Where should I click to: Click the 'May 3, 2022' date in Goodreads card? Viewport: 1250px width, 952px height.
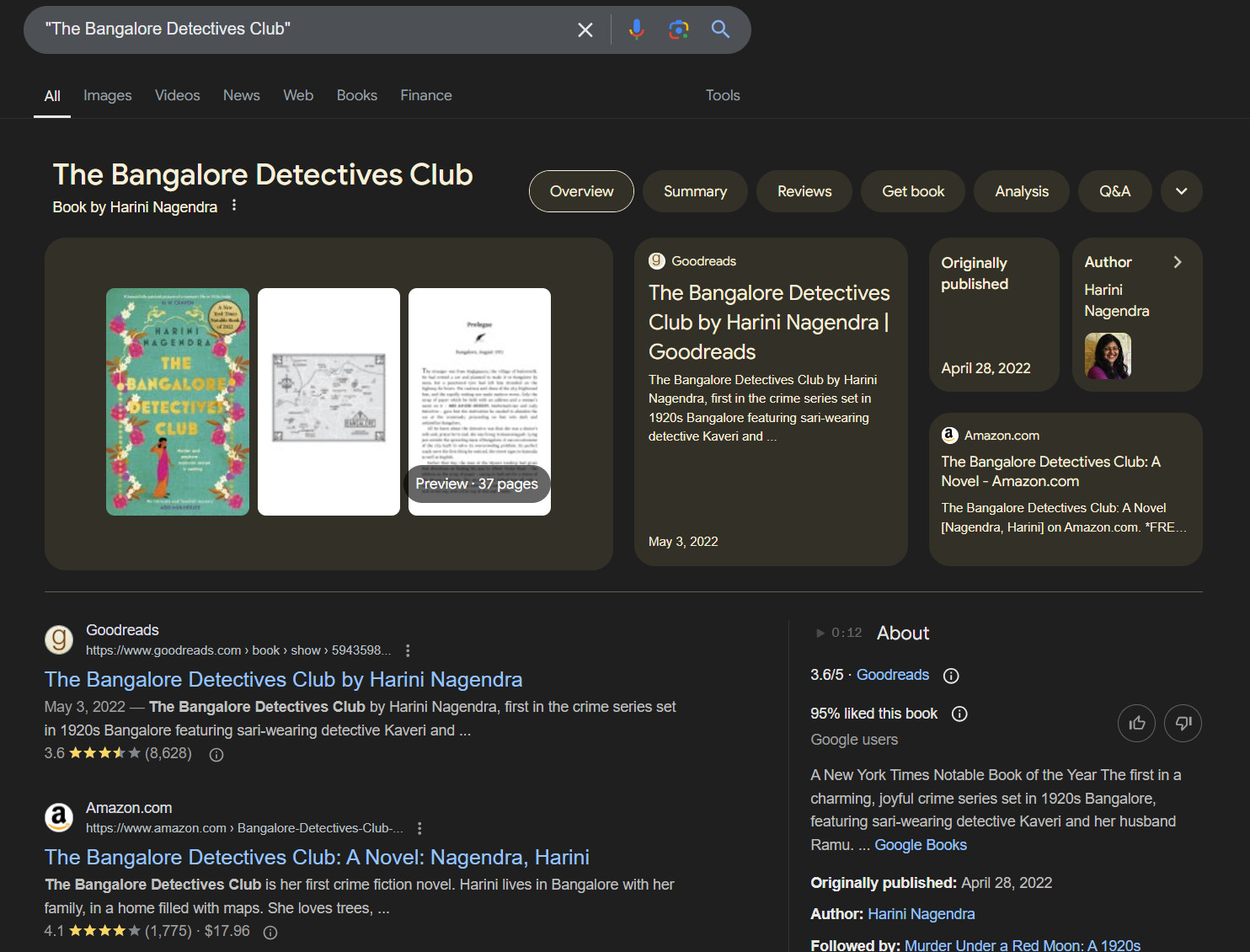pos(683,542)
